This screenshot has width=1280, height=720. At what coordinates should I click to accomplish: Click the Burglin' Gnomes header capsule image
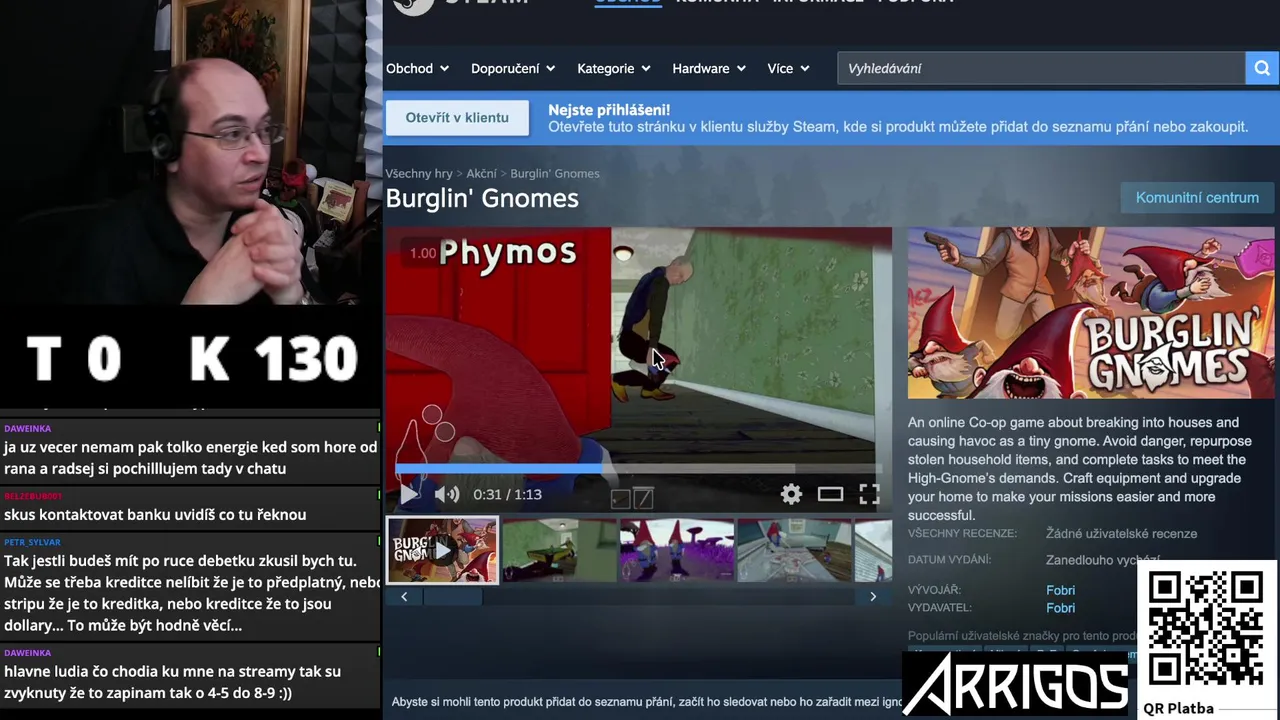(x=1091, y=313)
